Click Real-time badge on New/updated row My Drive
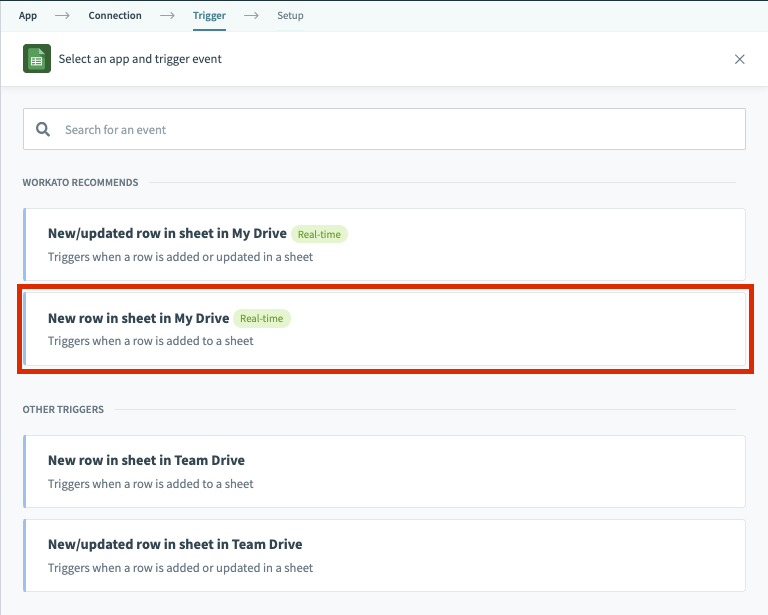 (319, 234)
